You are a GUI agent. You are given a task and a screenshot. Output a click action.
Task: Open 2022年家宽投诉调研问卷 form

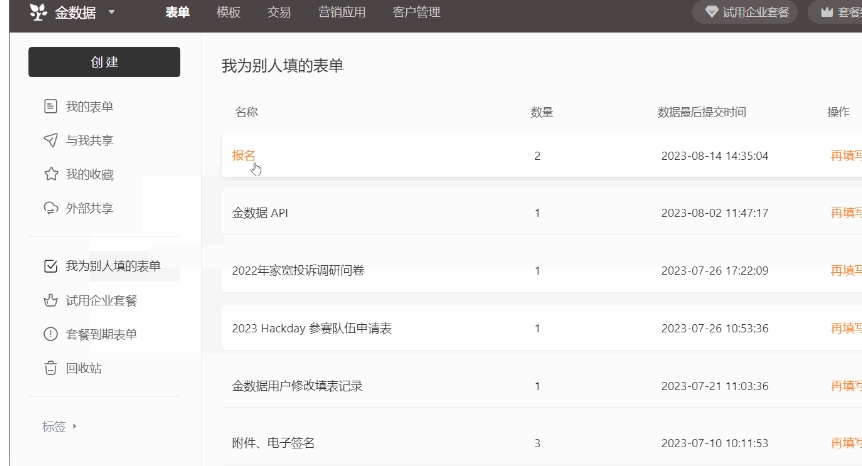(x=298, y=270)
